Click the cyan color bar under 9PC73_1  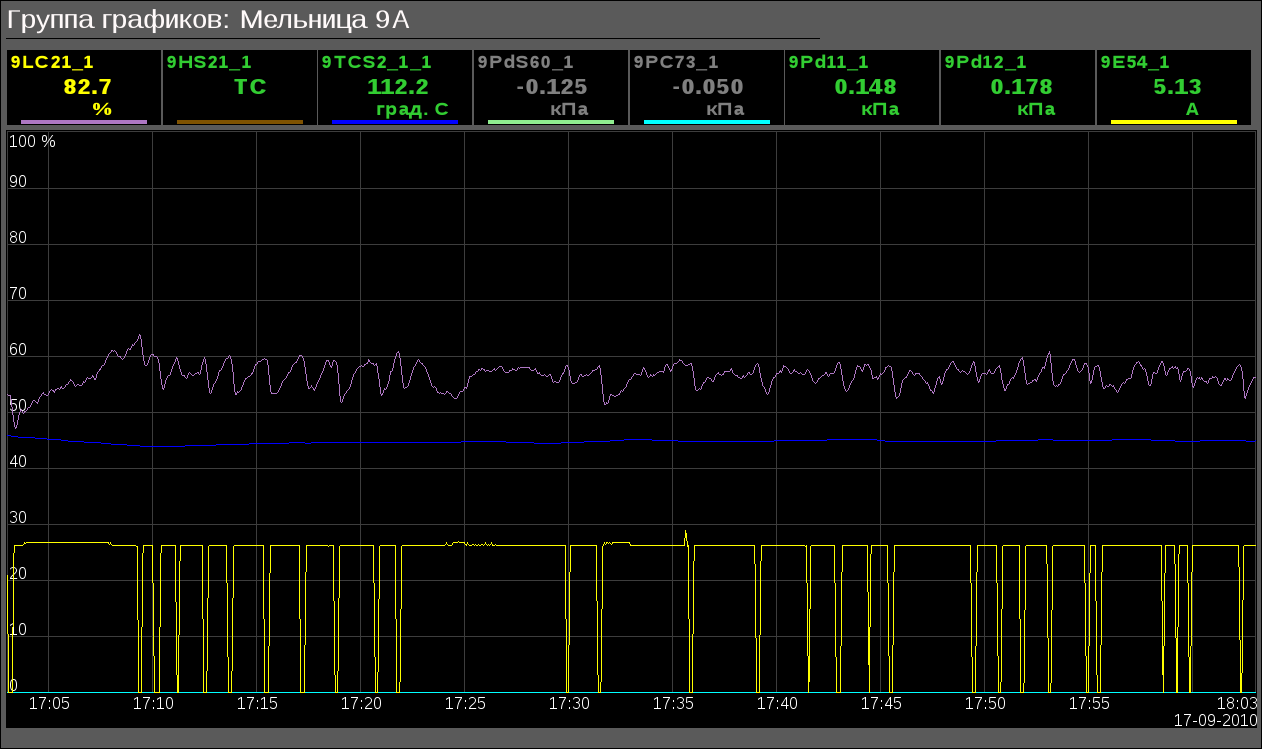pos(707,122)
